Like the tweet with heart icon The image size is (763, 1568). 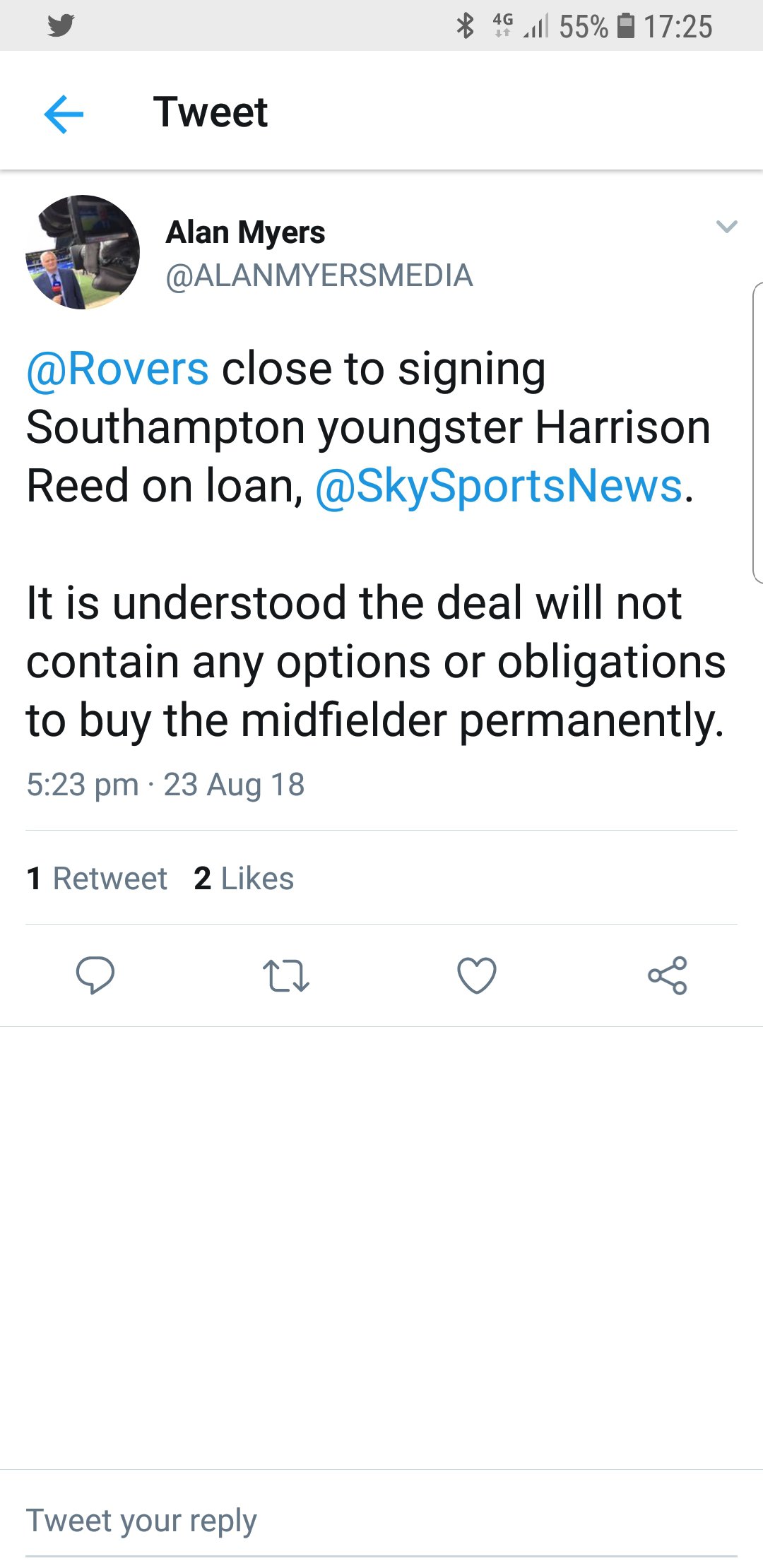[477, 975]
